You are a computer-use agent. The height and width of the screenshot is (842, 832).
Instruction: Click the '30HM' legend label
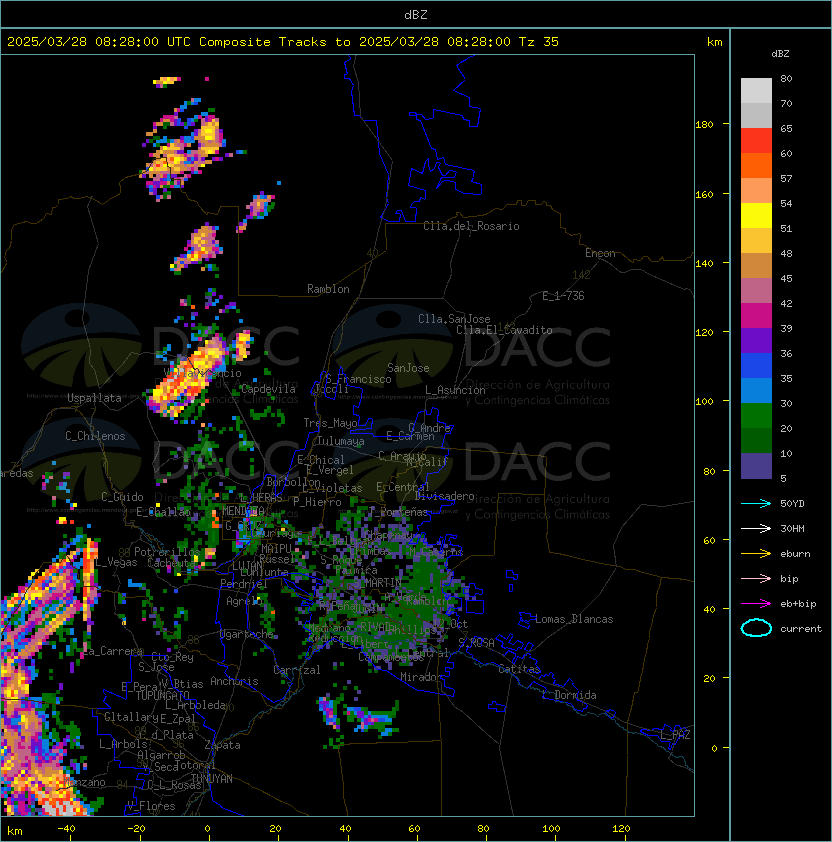click(x=792, y=528)
